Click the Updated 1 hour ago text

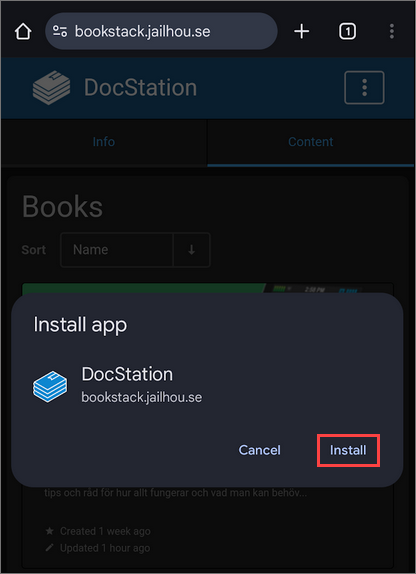(105, 548)
